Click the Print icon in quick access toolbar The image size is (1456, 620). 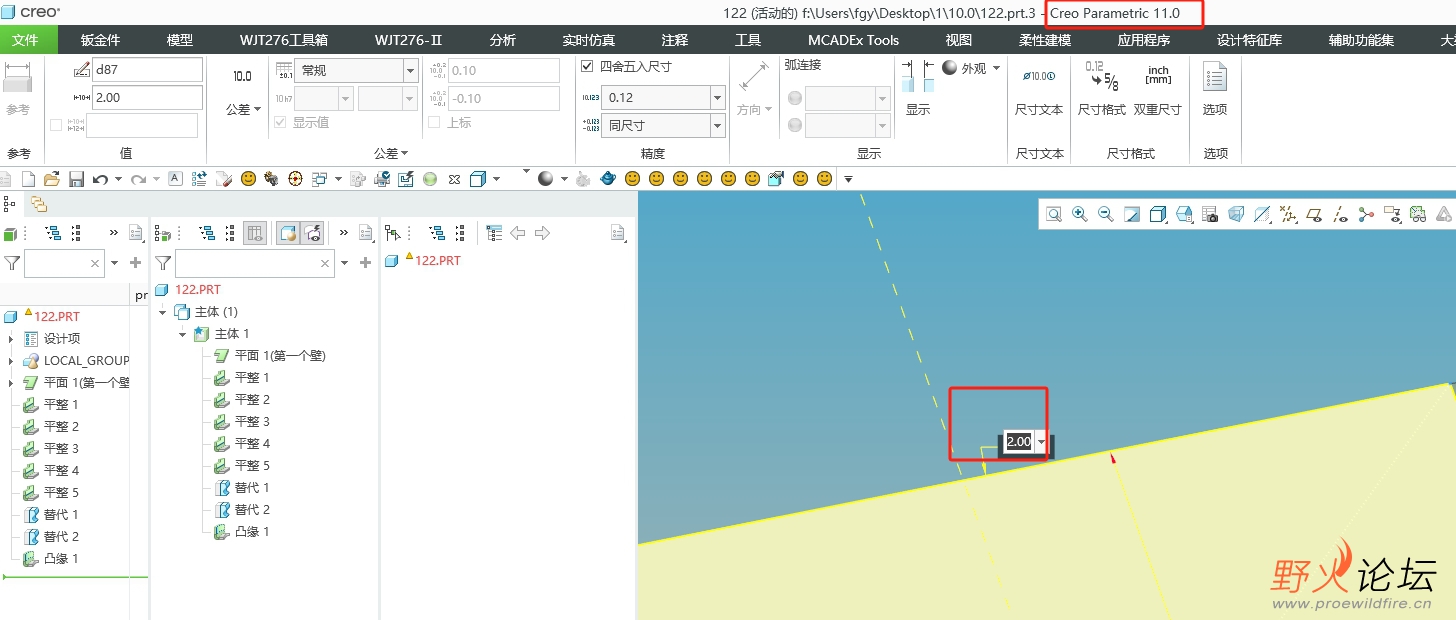[384, 179]
